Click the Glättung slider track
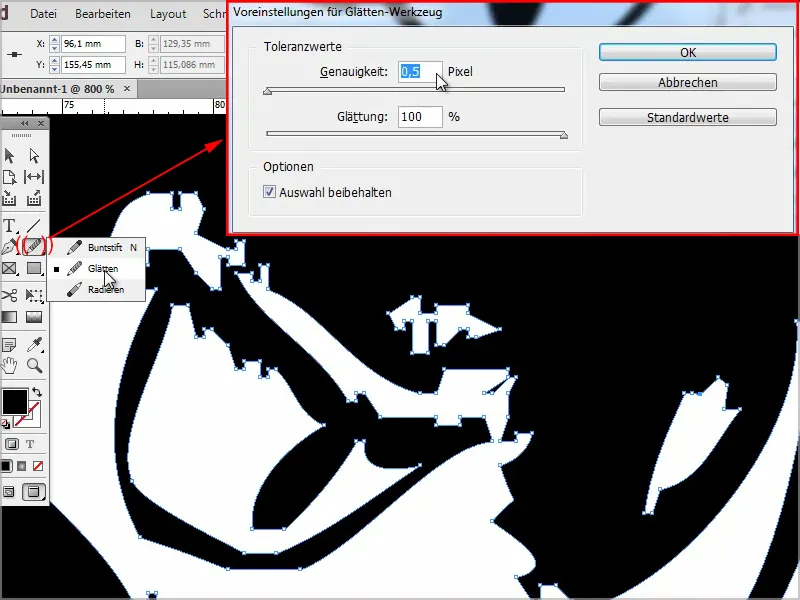The image size is (800, 600). pos(415,134)
